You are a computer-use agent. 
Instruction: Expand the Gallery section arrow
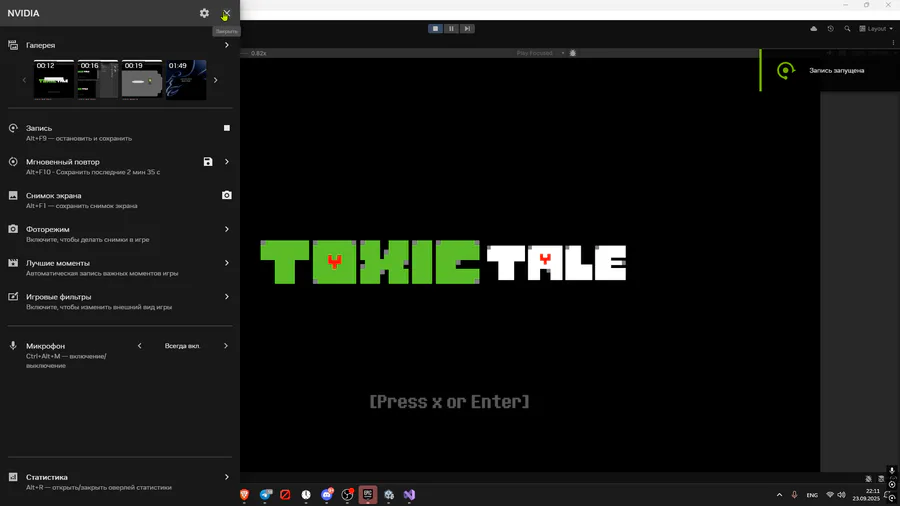click(x=227, y=45)
